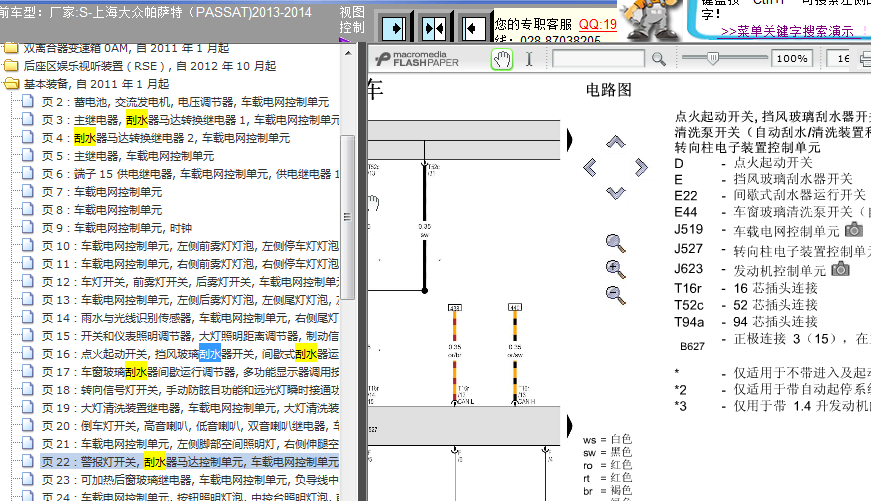Click the tree scrollbar up arrow
Viewport: 871px width, 501px height.
point(348,53)
